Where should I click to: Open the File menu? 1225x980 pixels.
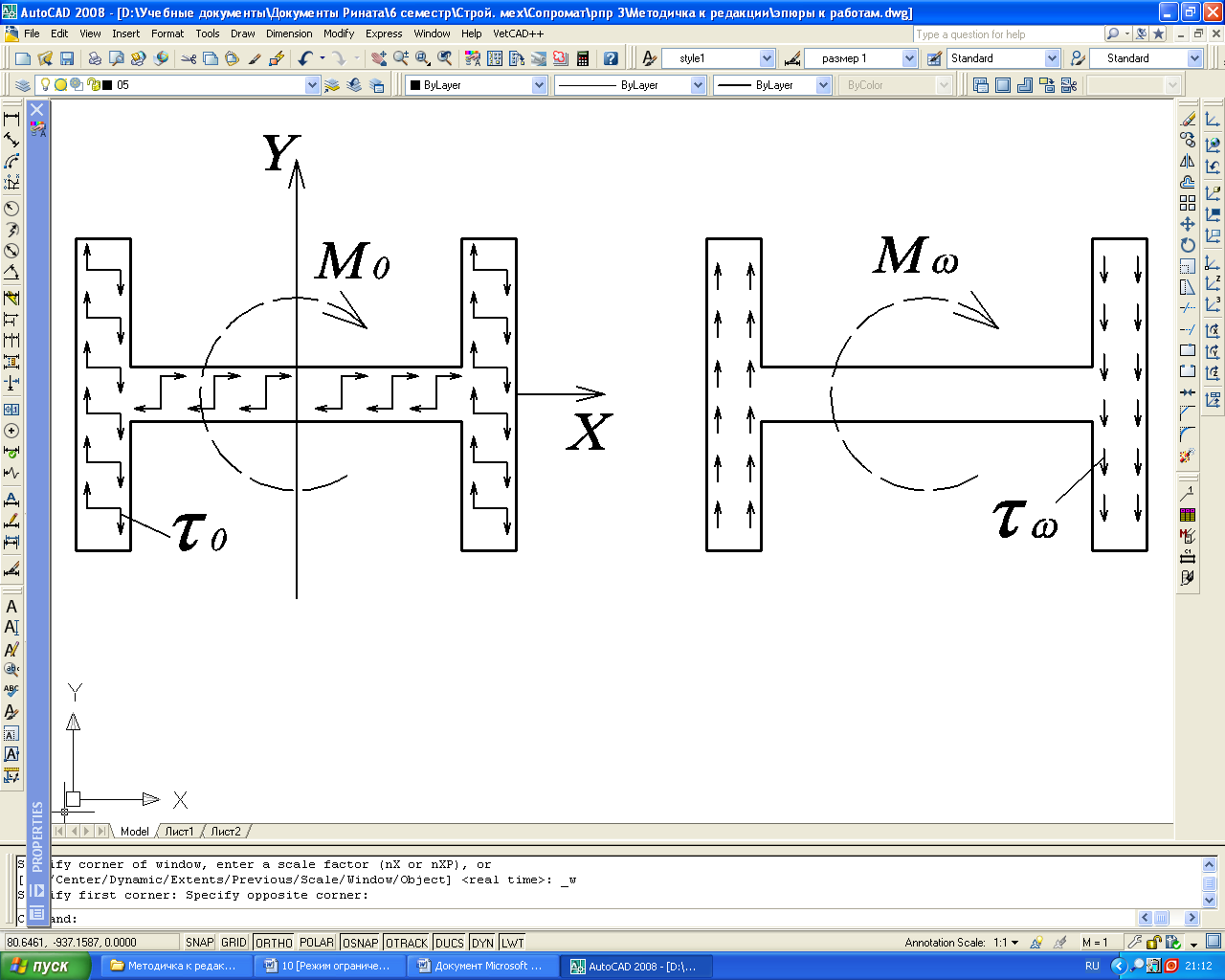pos(32,33)
